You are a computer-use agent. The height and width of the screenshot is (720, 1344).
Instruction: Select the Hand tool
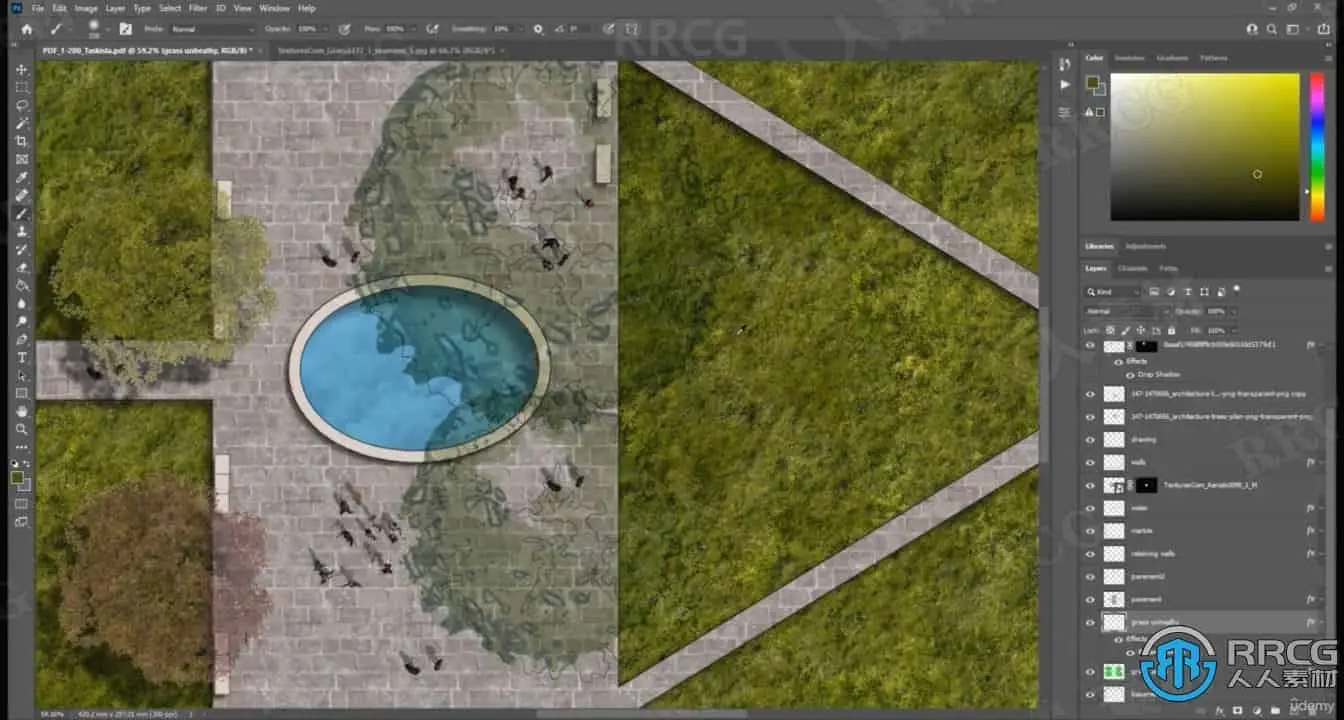click(22, 411)
